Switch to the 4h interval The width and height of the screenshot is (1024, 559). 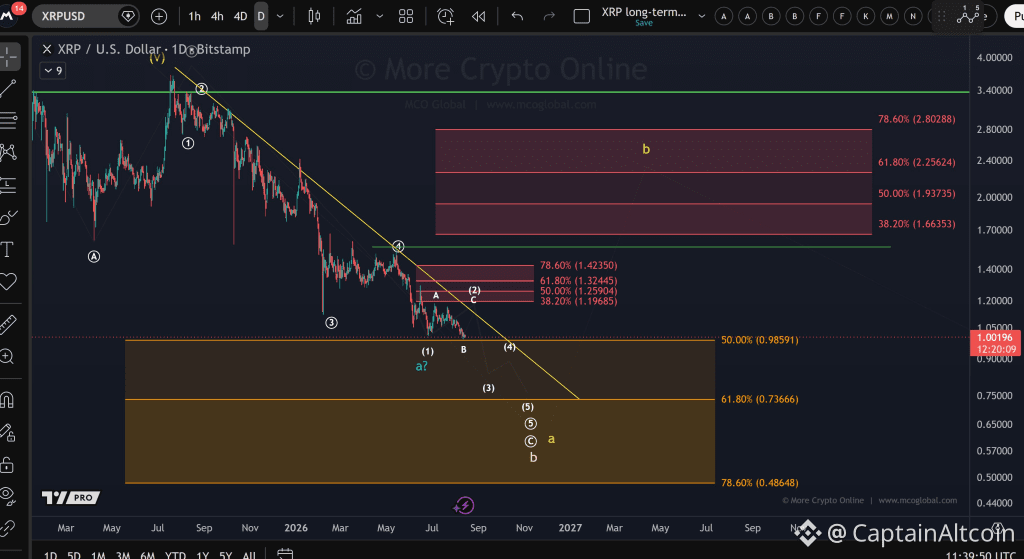coord(217,16)
